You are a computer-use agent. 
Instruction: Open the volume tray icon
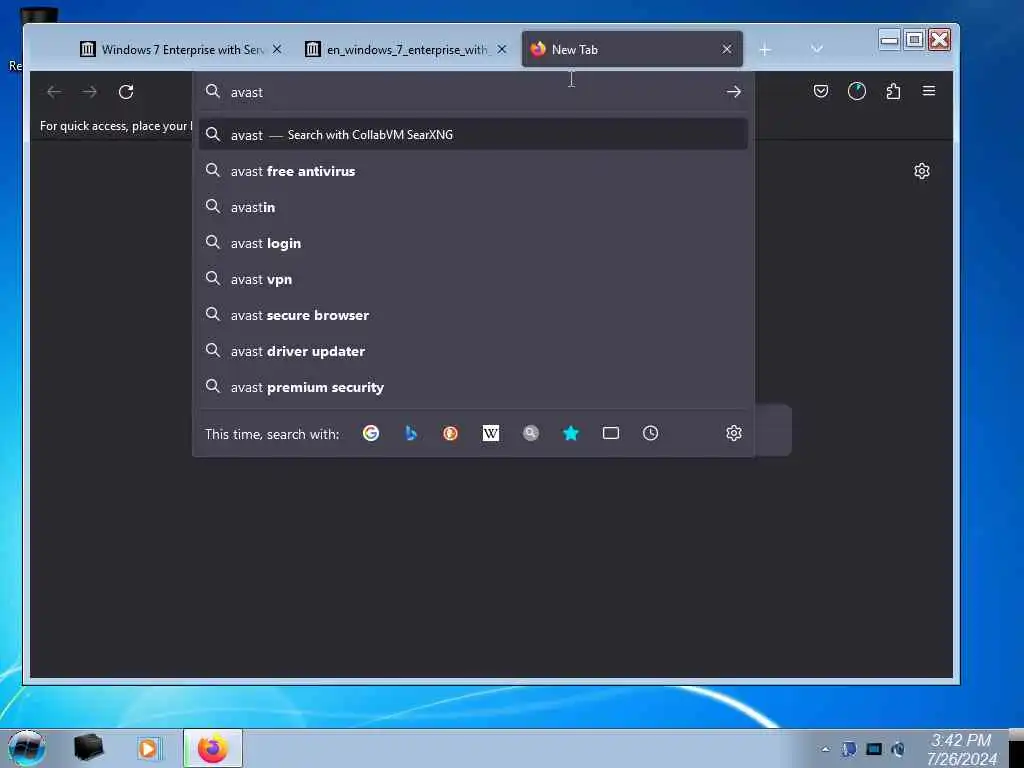[899, 749]
